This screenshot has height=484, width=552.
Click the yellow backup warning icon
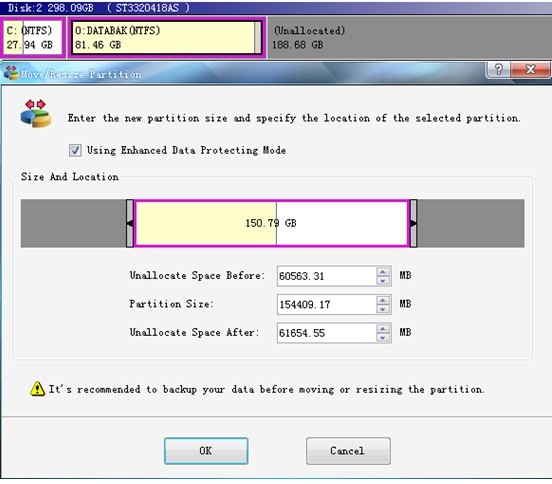[x=37, y=389]
